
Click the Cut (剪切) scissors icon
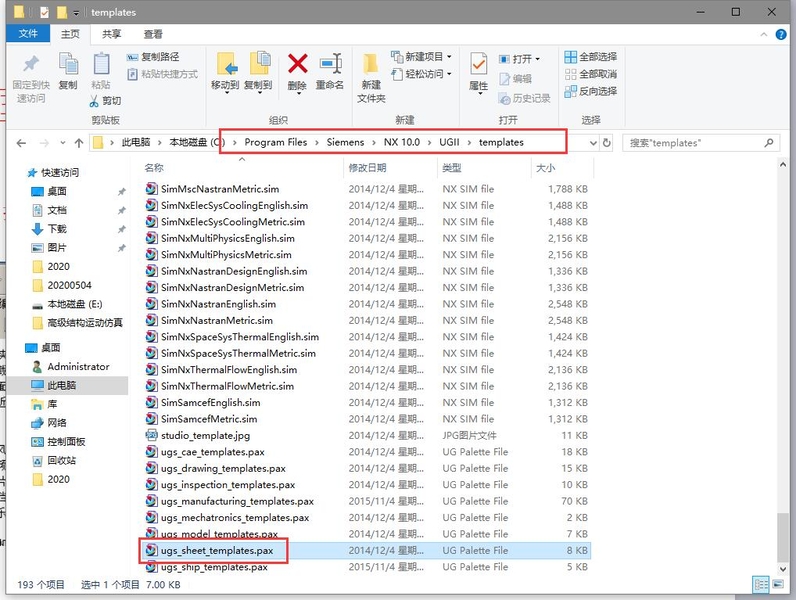point(94,101)
